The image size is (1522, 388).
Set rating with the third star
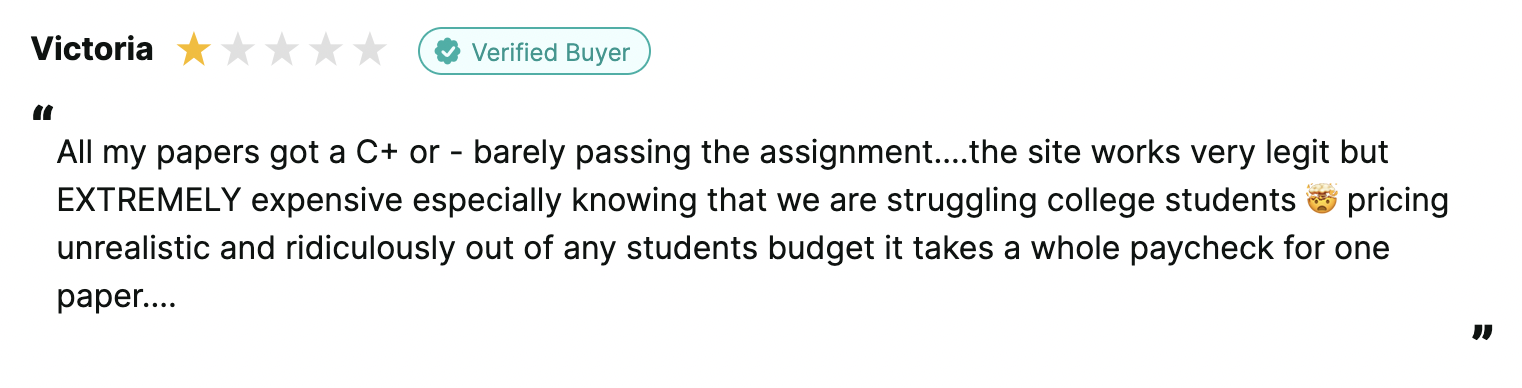click(x=282, y=50)
